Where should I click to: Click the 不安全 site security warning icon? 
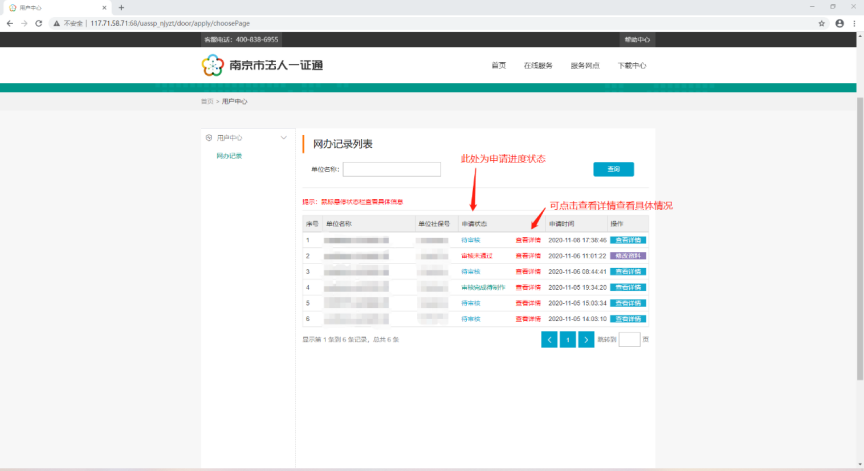[56, 23]
